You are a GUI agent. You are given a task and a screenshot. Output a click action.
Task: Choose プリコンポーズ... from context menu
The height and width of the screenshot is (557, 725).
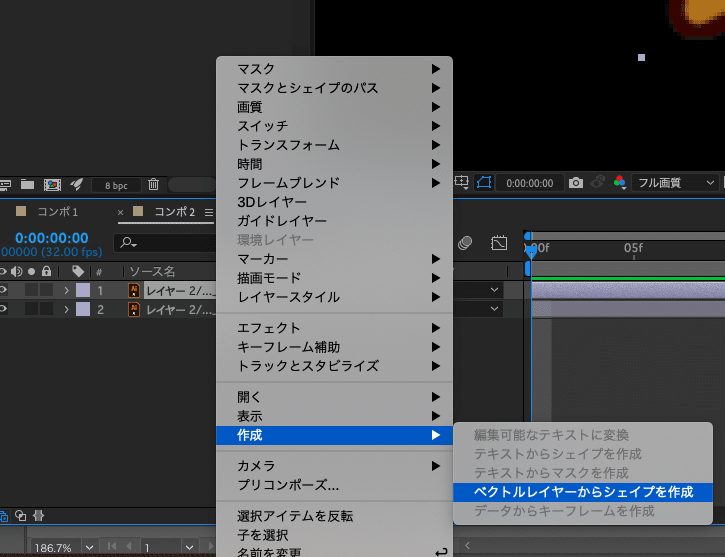tap(334, 485)
